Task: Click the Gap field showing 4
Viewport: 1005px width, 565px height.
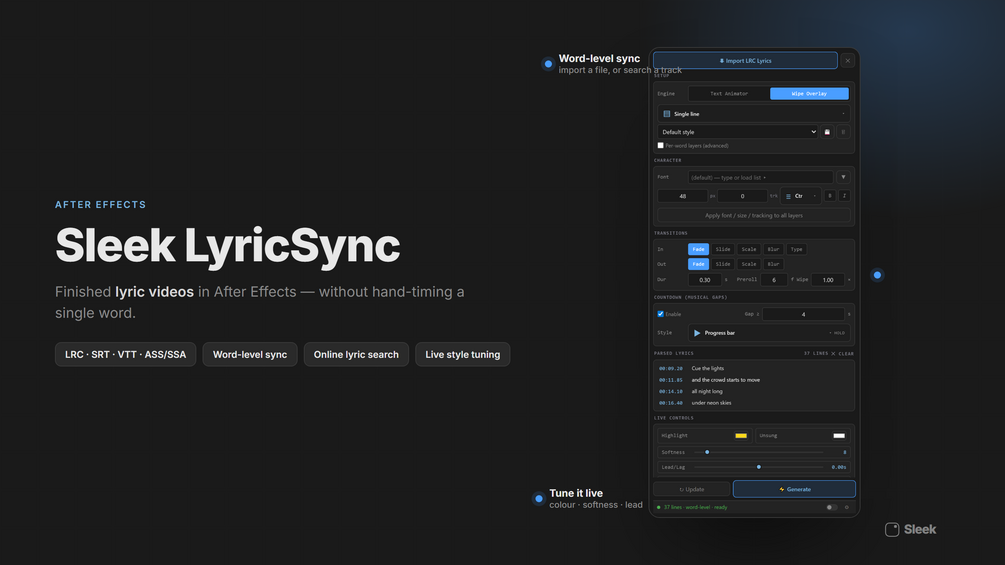Action: (x=803, y=315)
